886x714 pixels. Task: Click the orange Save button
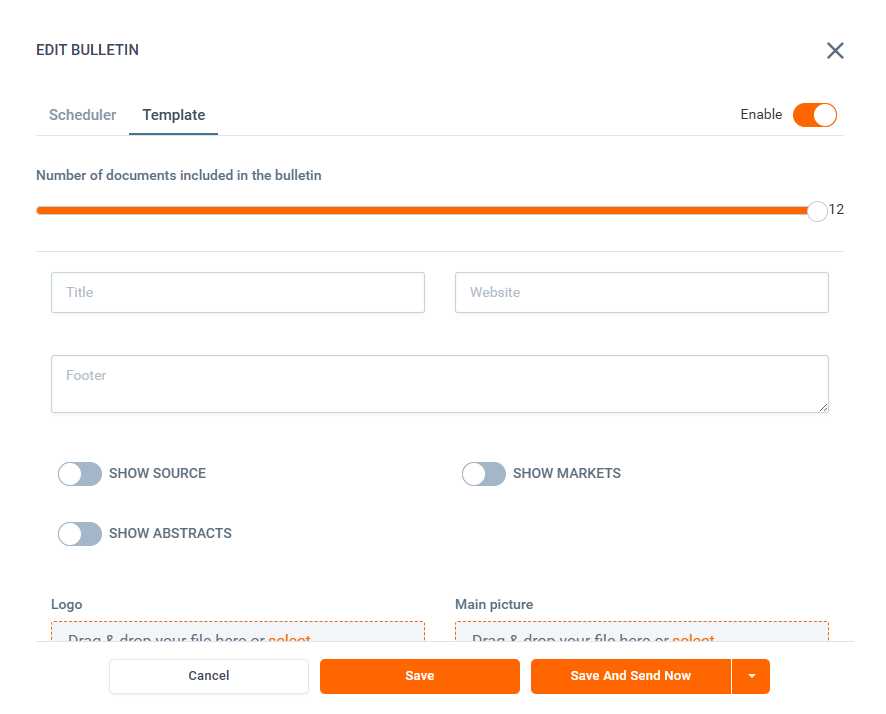(x=420, y=676)
